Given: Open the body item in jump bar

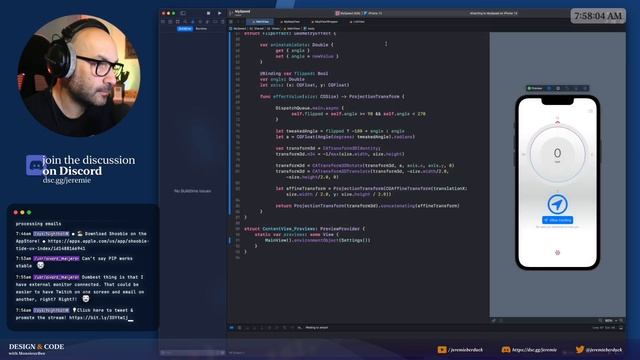Looking at the screenshot, I should pyautogui.click(x=310, y=29).
